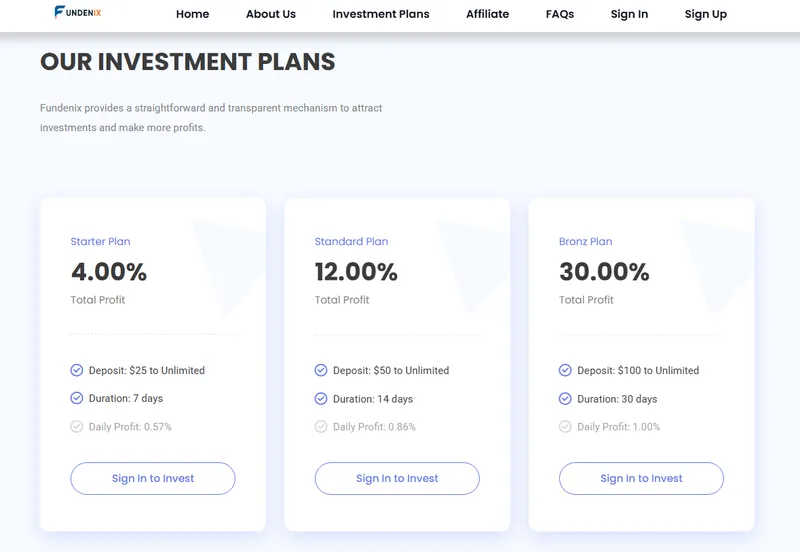Click greyed checkmark beside Daily Profit 1.00%
The width and height of the screenshot is (800, 552).
pos(565,426)
